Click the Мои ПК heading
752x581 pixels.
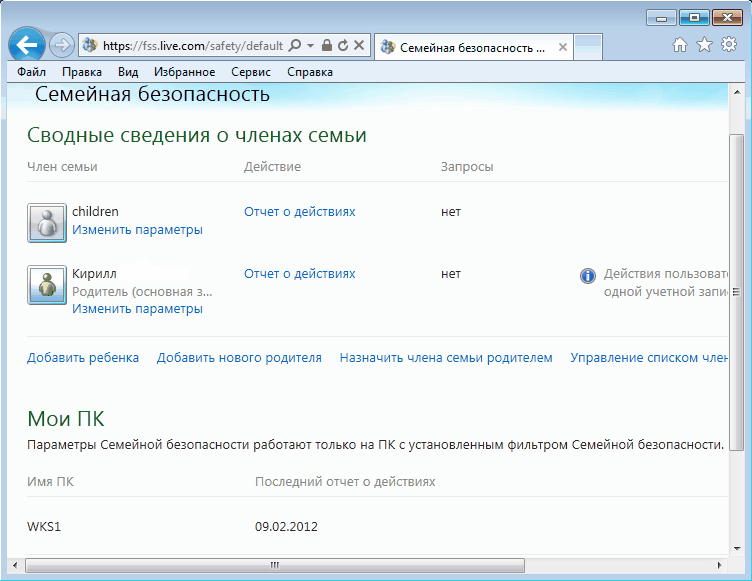(x=66, y=418)
